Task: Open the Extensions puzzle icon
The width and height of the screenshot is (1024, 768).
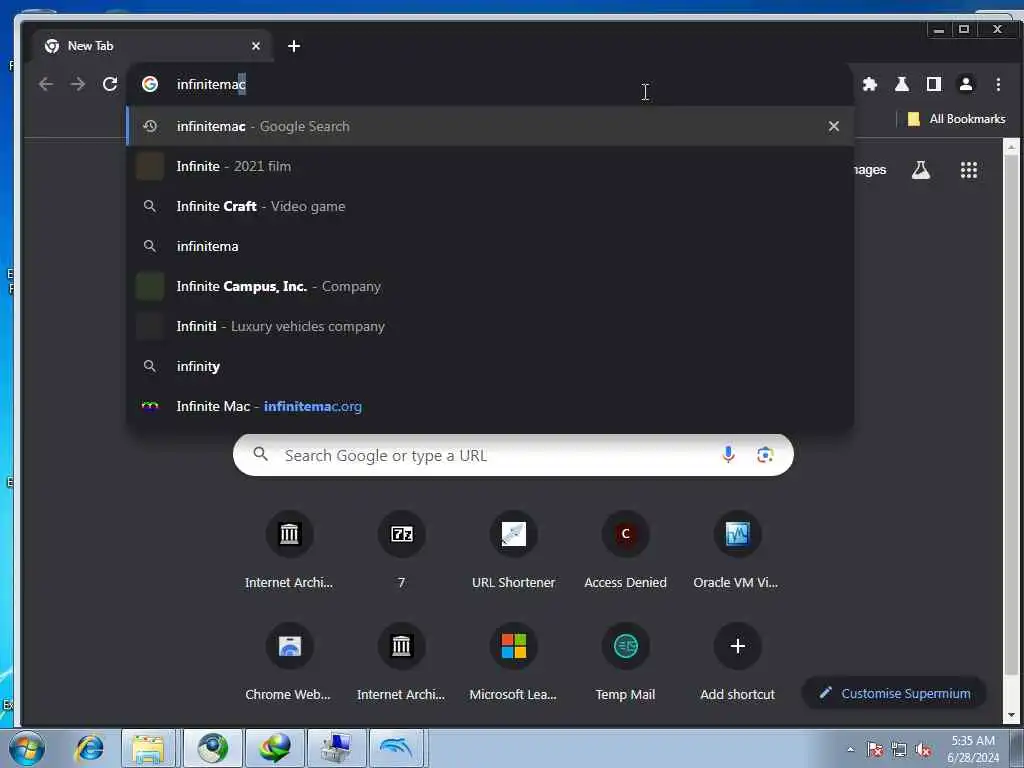Action: (869, 84)
